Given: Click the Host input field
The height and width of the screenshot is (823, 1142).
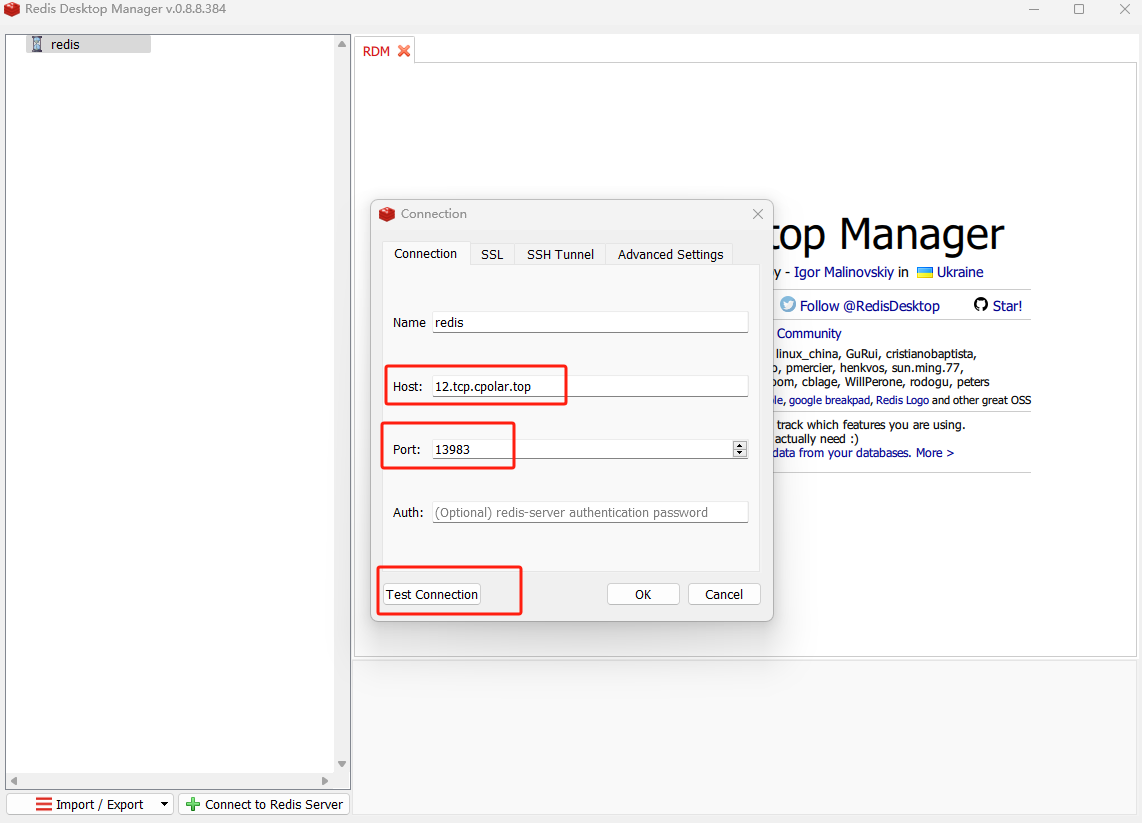Looking at the screenshot, I should click(x=590, y=386).
